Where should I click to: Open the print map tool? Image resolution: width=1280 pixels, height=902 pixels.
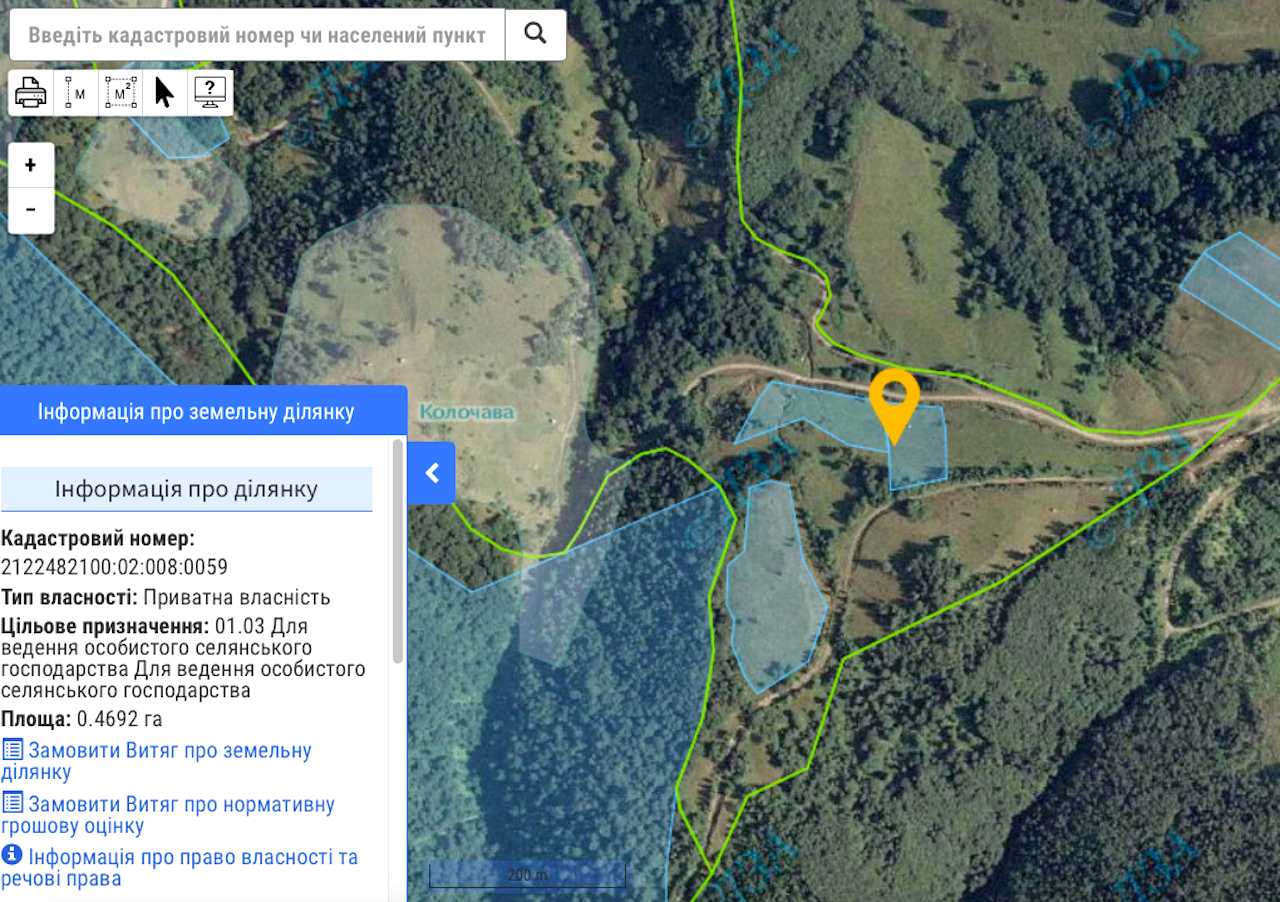(31, 93)
